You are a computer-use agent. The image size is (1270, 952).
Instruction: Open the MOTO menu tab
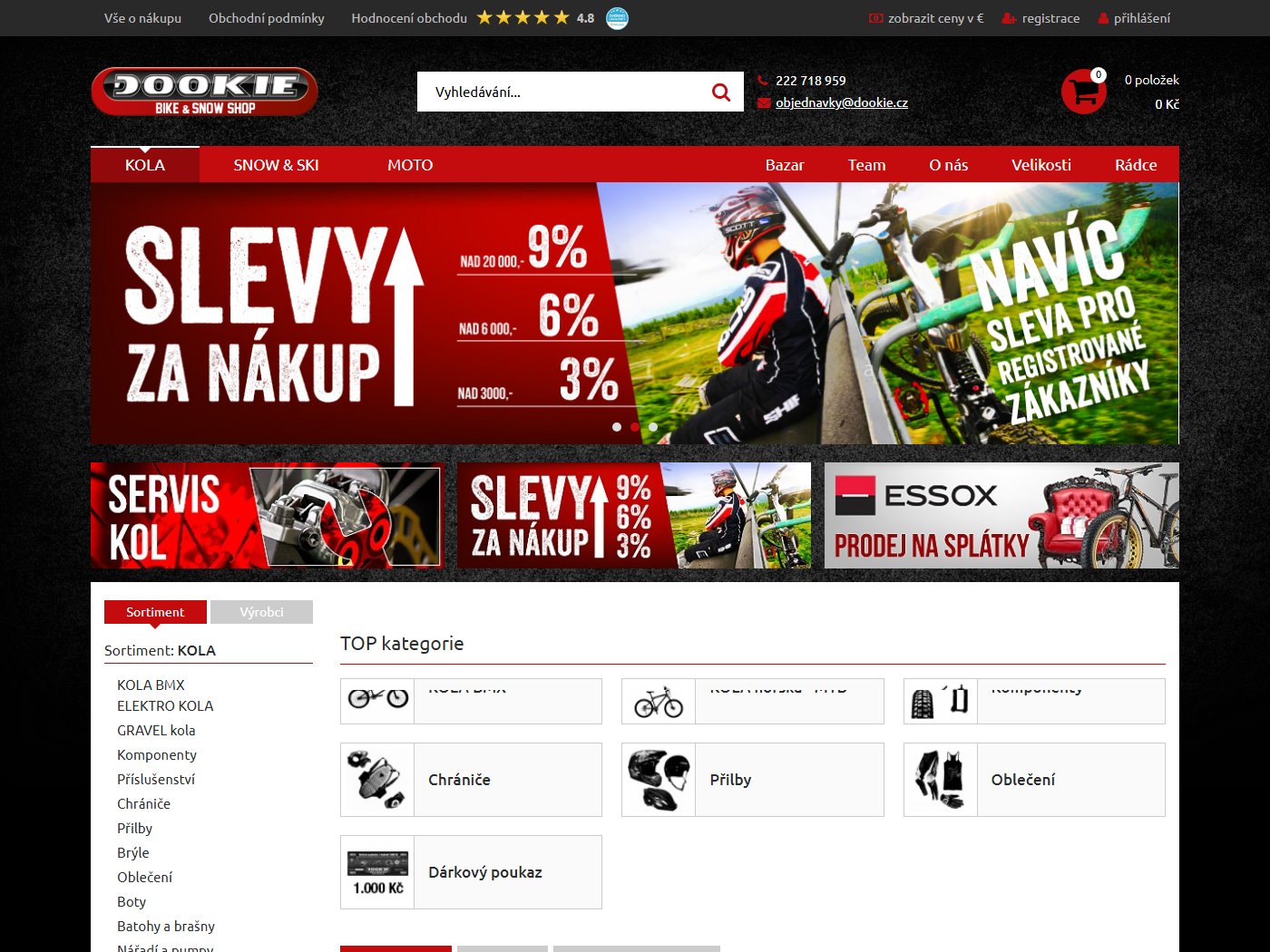point(410,165)
